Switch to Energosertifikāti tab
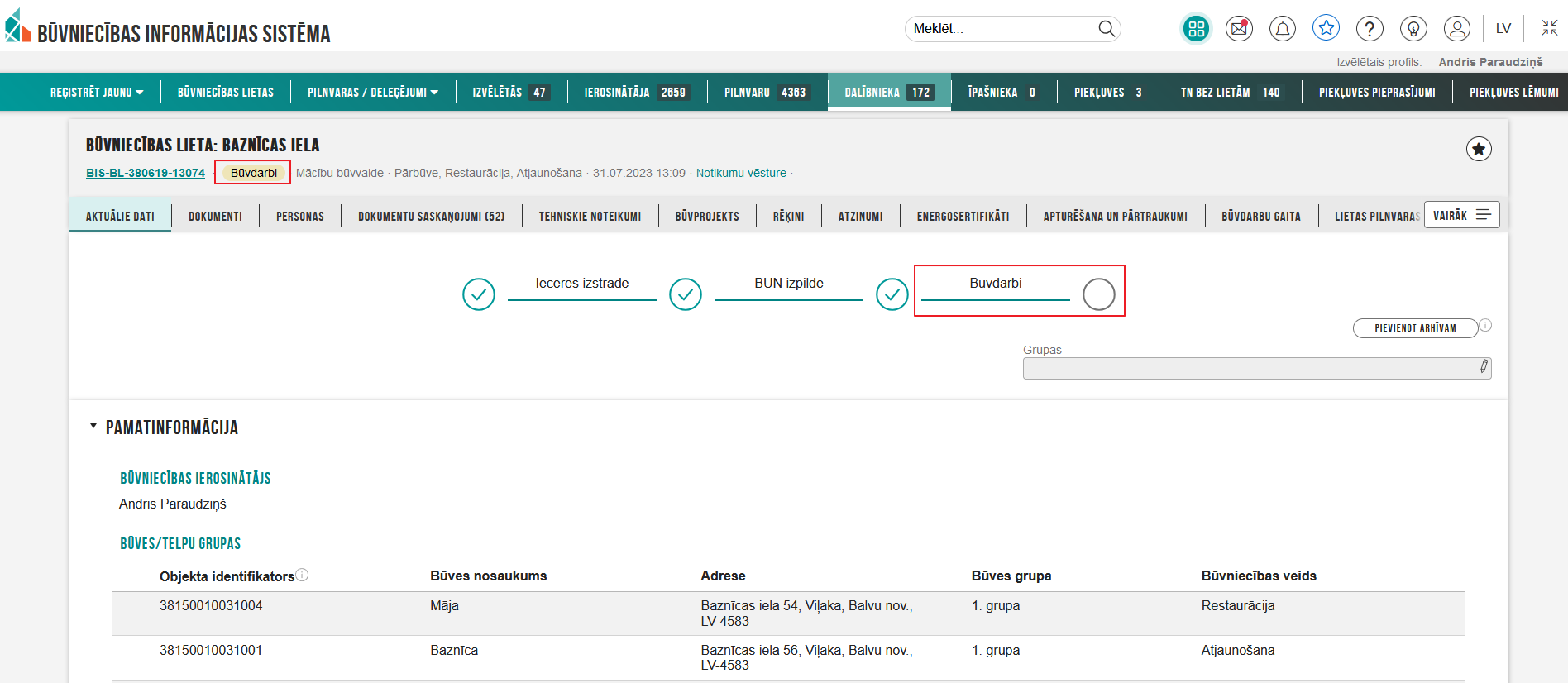1568x683 pixels. tap(963, 216)
